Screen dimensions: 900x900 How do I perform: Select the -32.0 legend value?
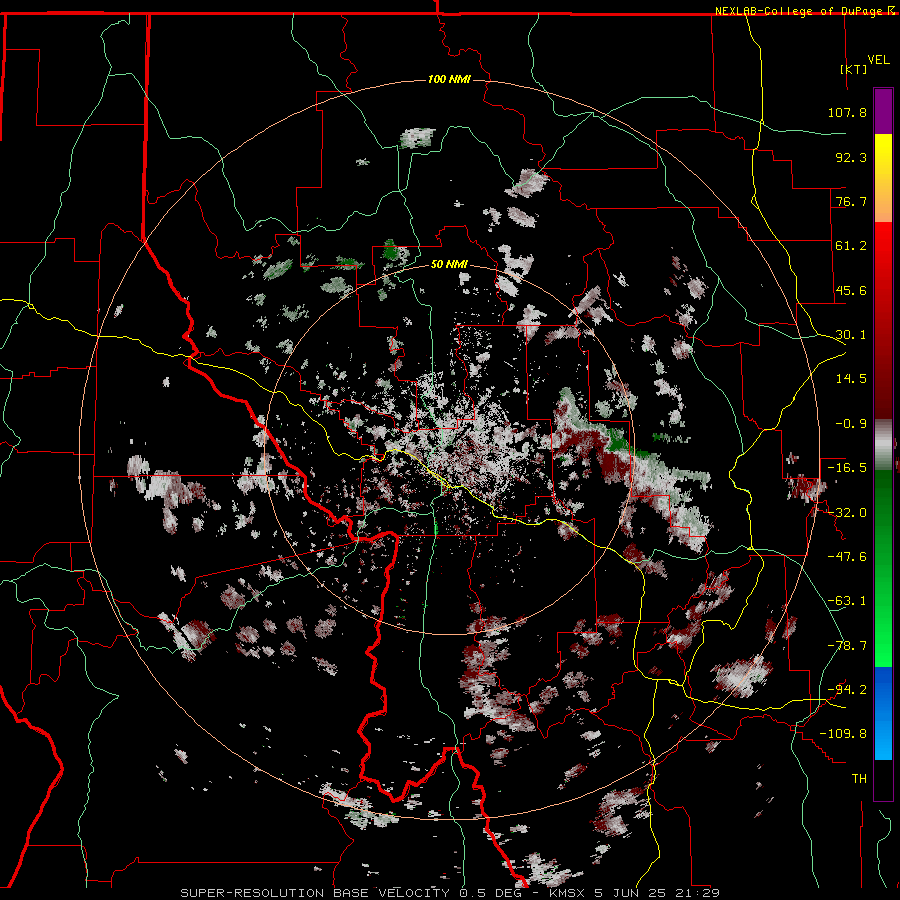click(847, 513)
